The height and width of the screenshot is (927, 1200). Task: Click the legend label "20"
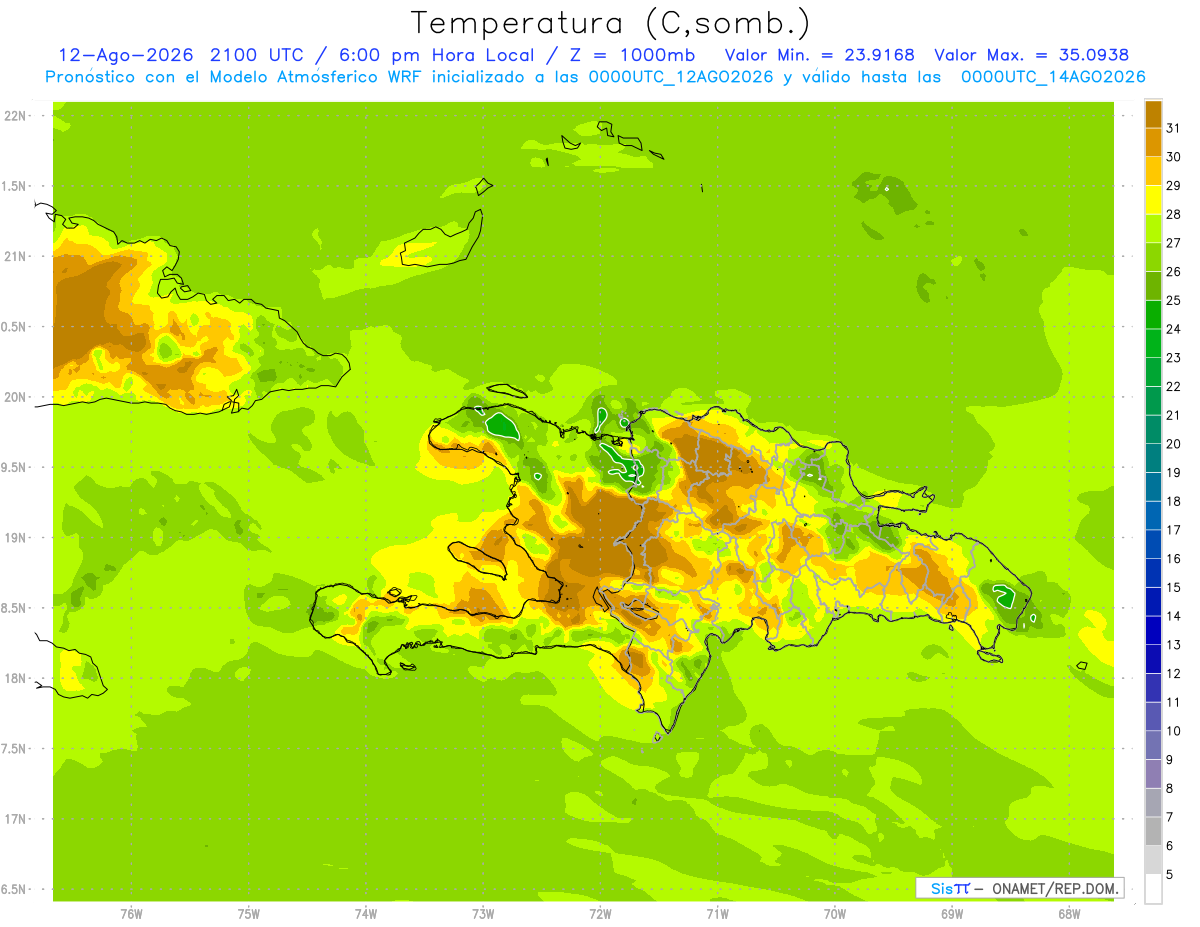pyautogui.click(x=1174, y=444)
